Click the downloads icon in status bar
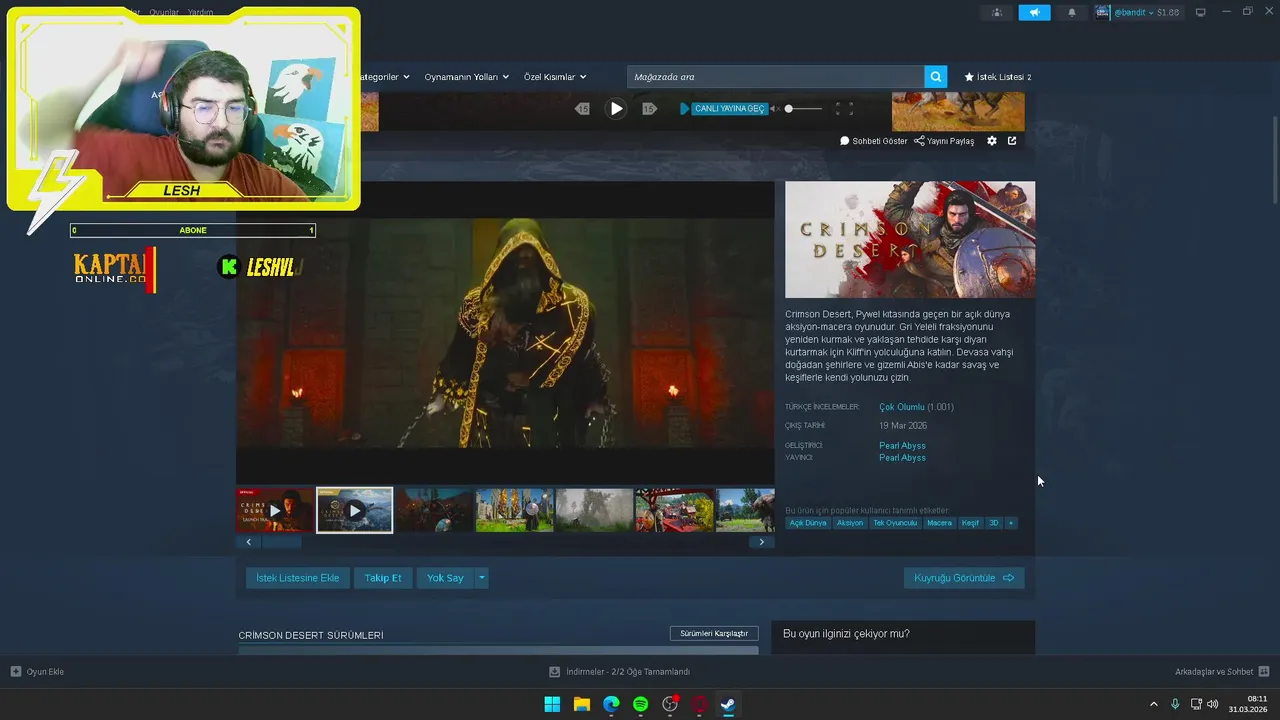Screen dimensions: 1280x720 [x=554, y=672]
